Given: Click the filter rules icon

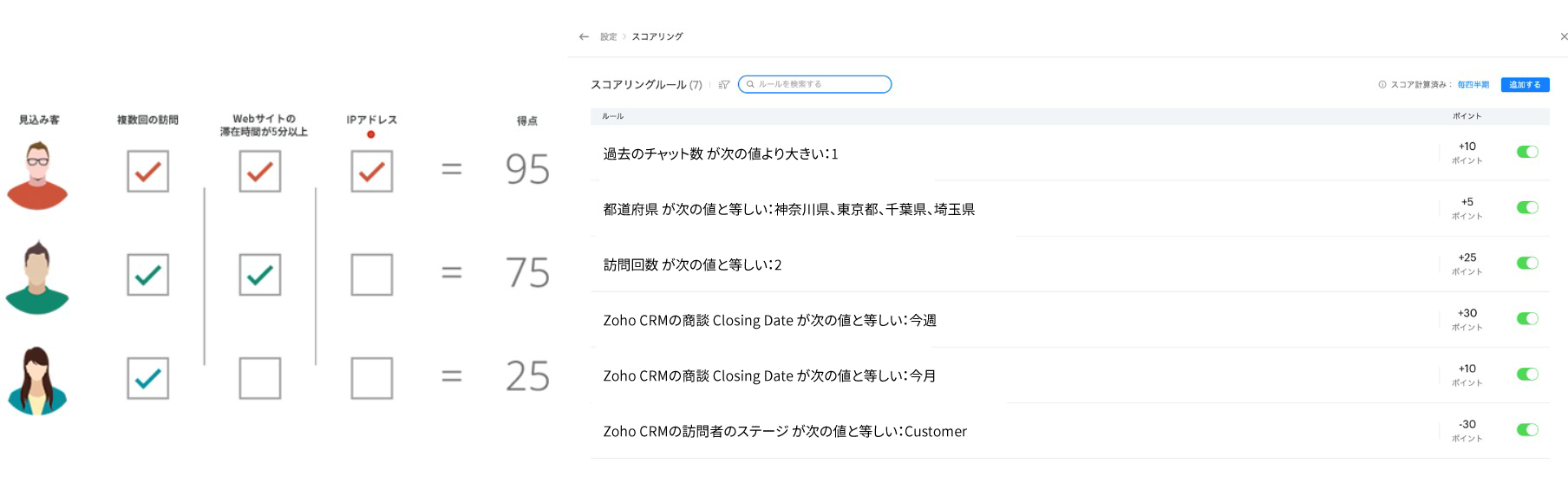Looking at the screenshot, I should click(724, 84).
